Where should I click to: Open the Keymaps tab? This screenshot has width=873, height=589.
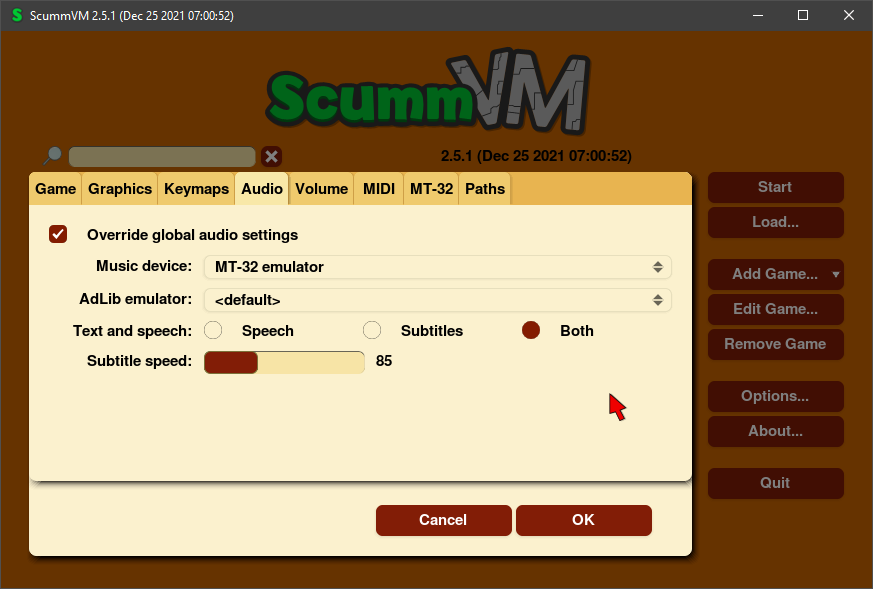[196, 188]
